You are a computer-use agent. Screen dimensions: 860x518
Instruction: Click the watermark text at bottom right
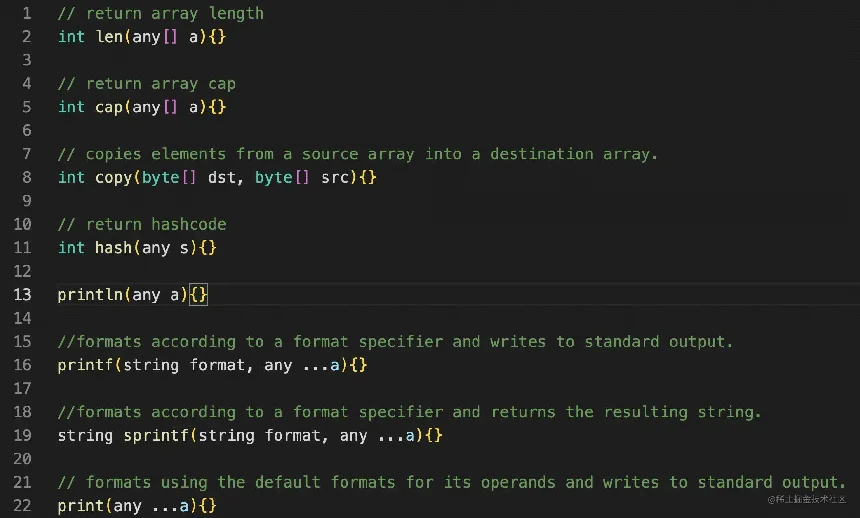(806, 499)
